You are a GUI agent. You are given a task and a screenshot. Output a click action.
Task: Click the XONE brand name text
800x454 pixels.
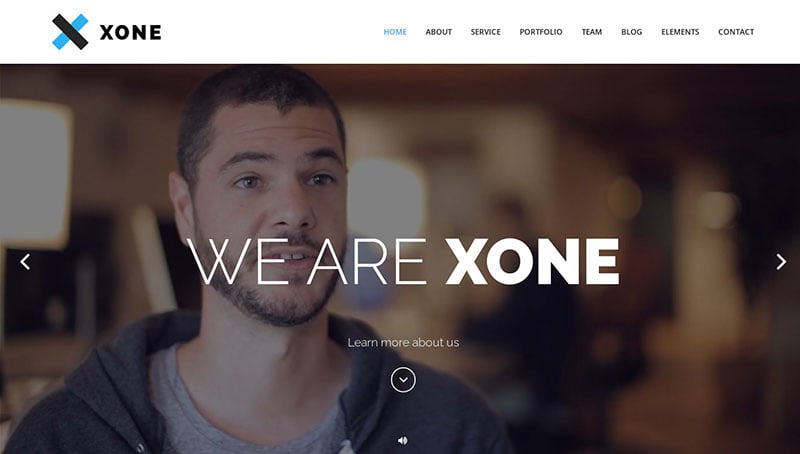coord(131,32)
